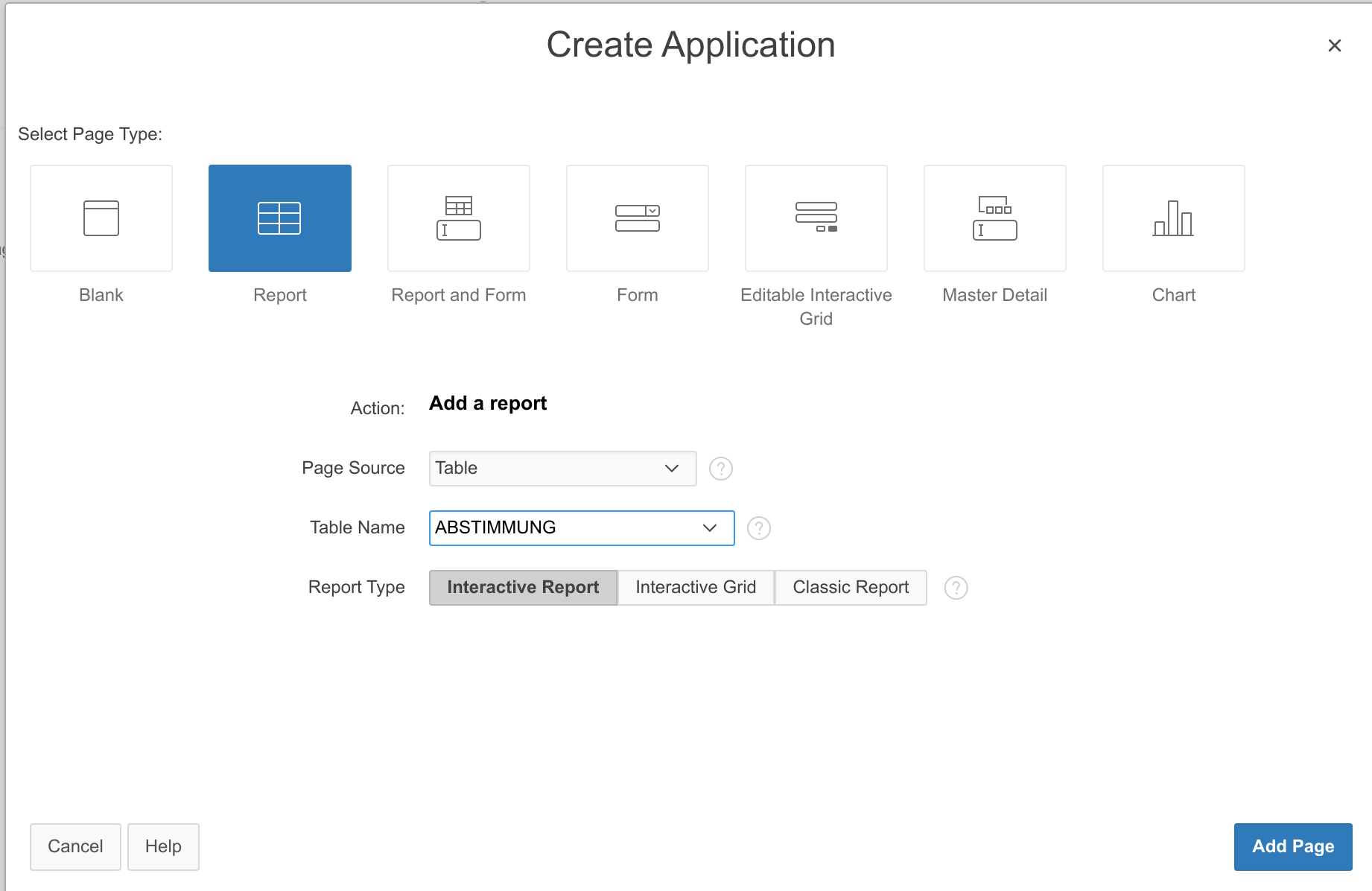Select the Editable Interactive Grid page type
The width and height of the screenshot is (1372, 891).
tap(816, 218)
